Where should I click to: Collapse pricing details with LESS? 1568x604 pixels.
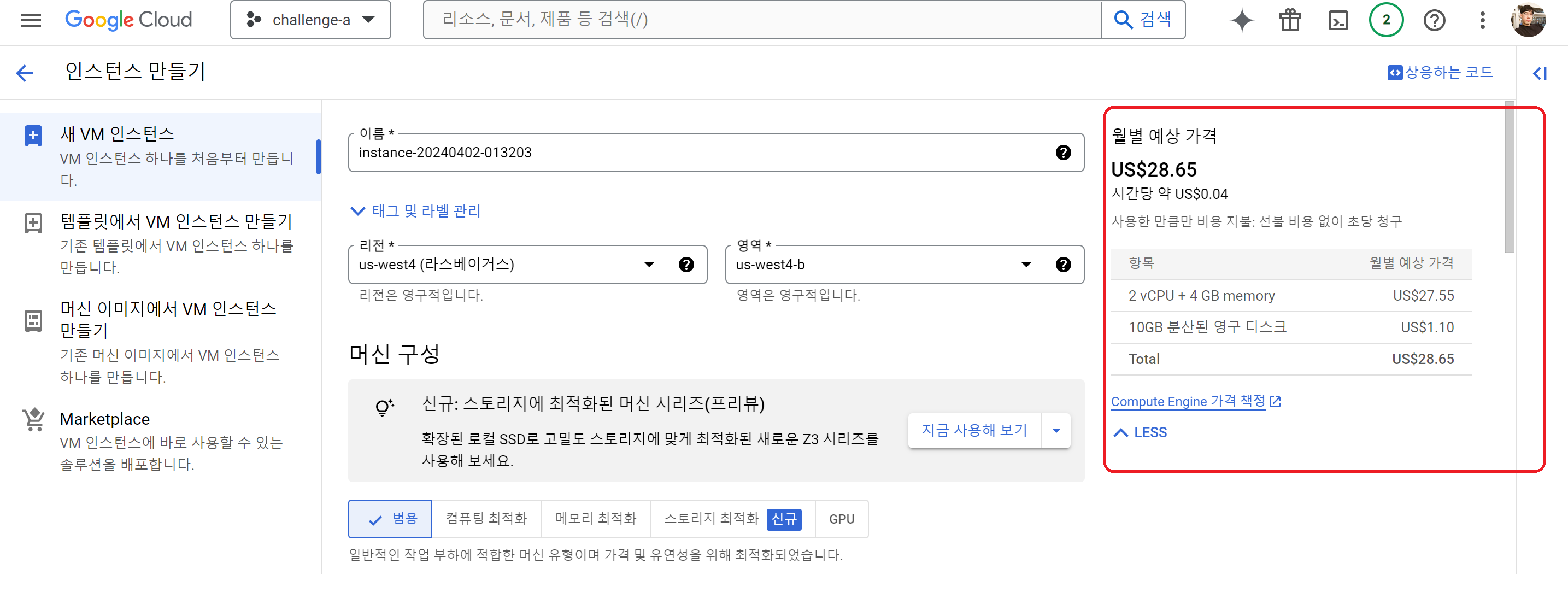pyautogui.click(x=1140, y=432)
